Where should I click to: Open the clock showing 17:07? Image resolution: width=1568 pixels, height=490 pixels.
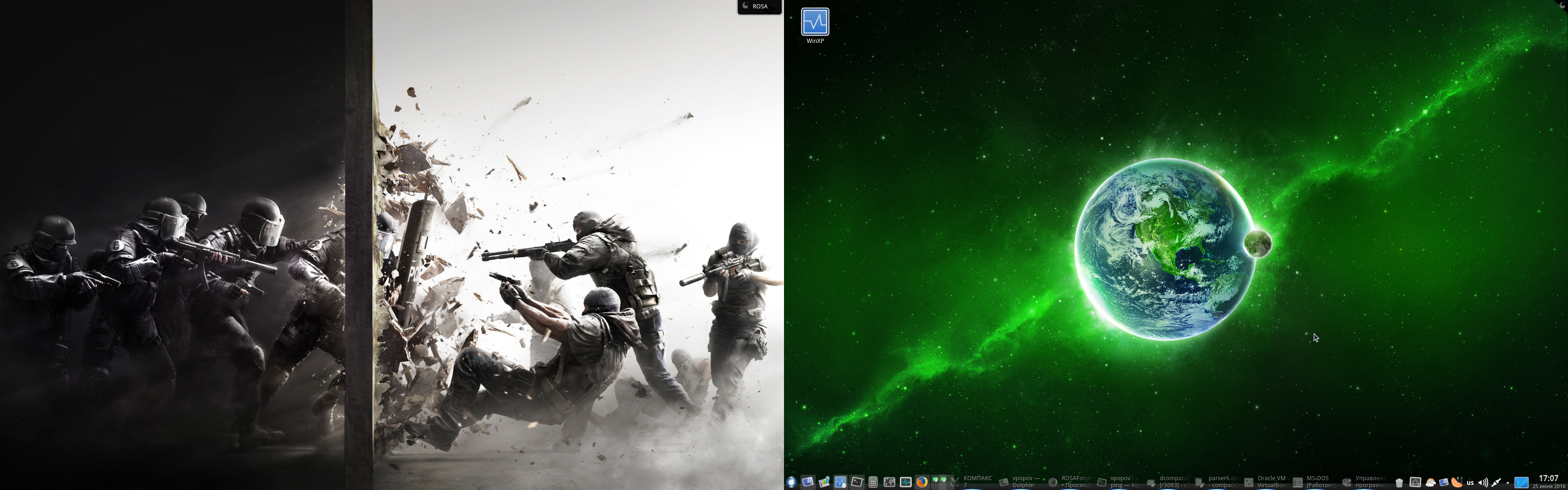(x=1548, y=482)
